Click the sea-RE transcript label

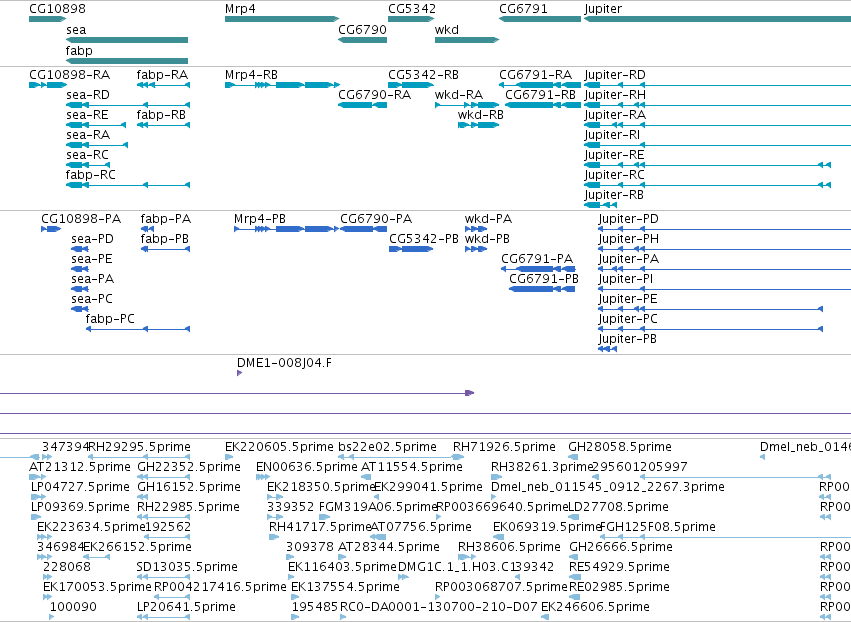click(x=87, y=115)
